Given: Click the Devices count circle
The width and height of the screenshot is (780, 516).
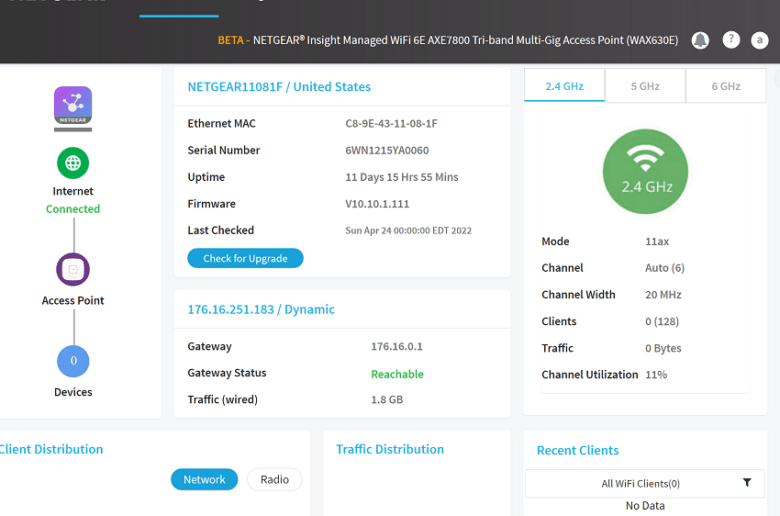Looking at the screenshot, I should pyautogui.click(x=73, y=361).
